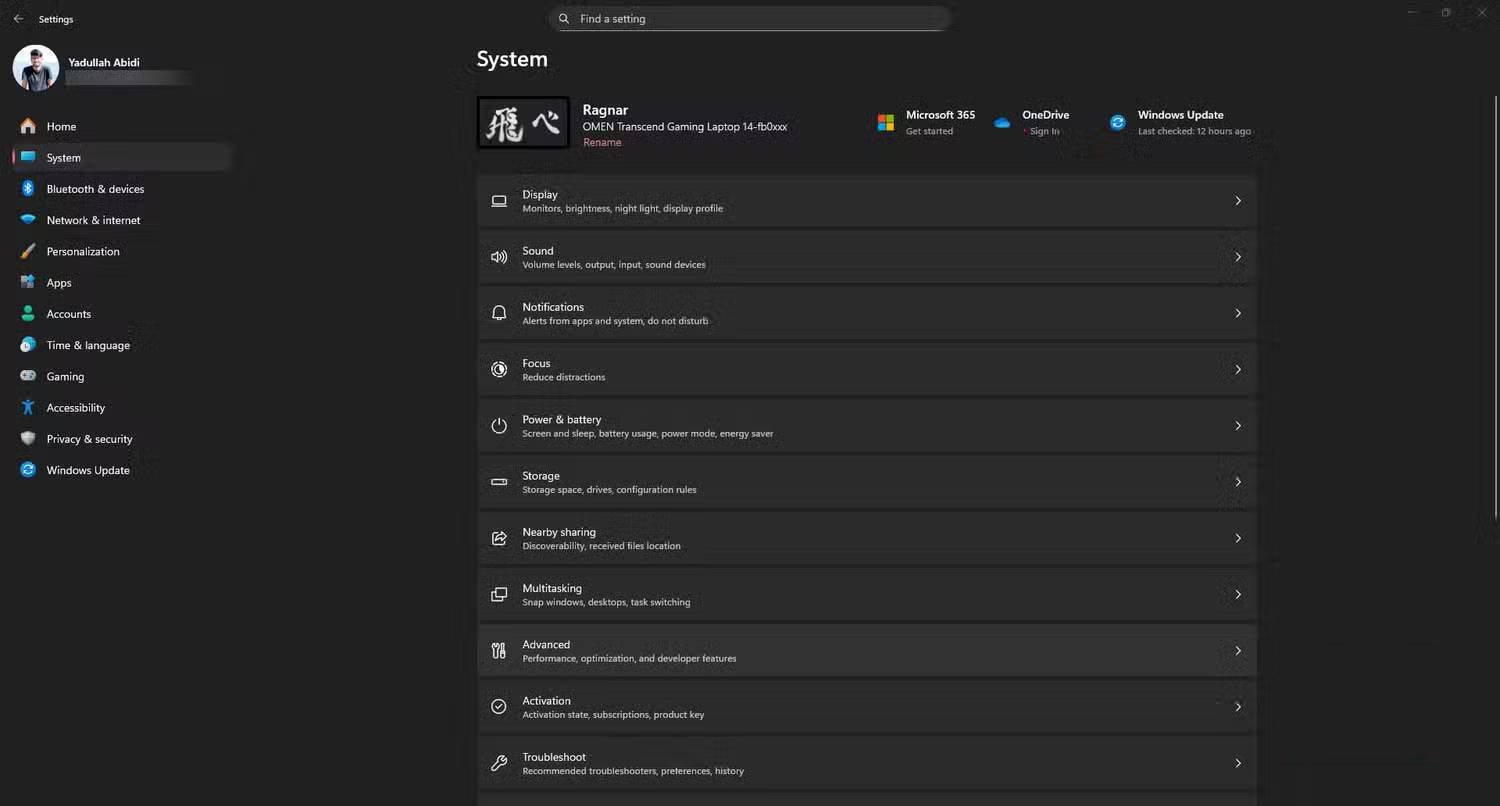1500x806 pixels.
Task: Click the Personalization paintbrush icon
Action: 28,251
